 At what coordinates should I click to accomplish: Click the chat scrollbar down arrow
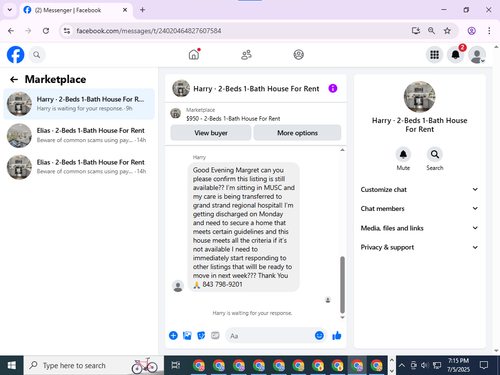[x=342, y=317]
